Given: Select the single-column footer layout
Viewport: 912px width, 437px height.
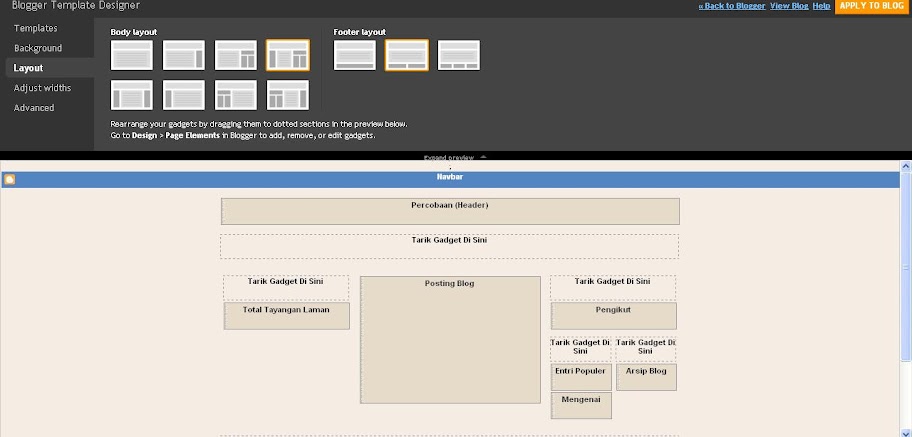Looking at the screenshot, I should [x=355, y=55].
